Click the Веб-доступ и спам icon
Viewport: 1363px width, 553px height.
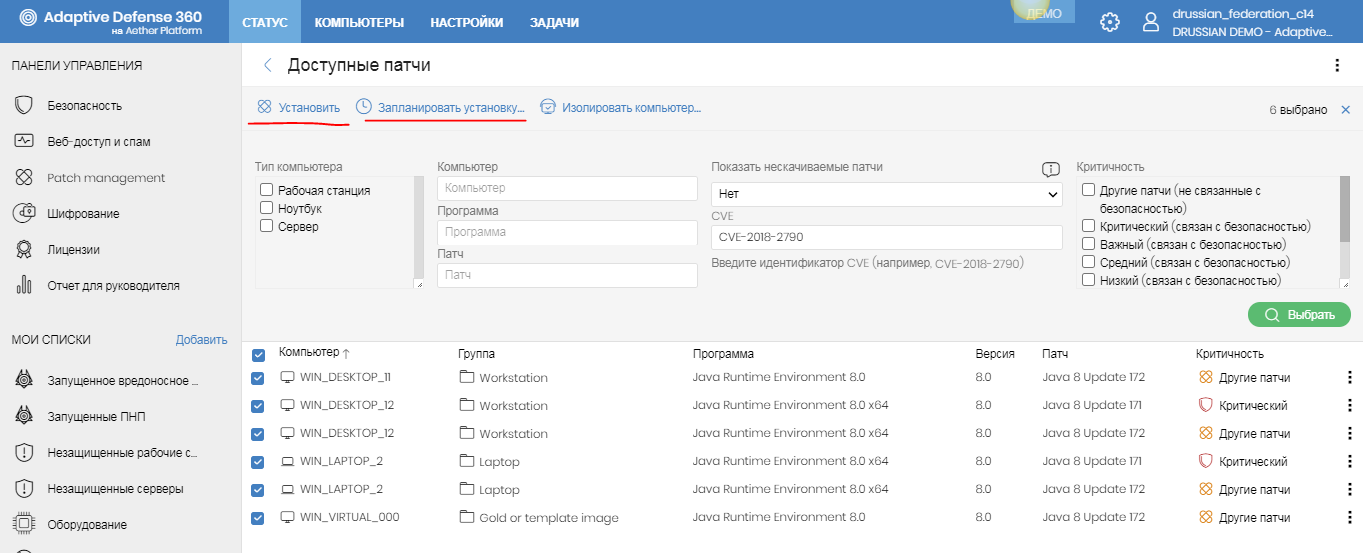pyautogui.click(x=25, y=141)
